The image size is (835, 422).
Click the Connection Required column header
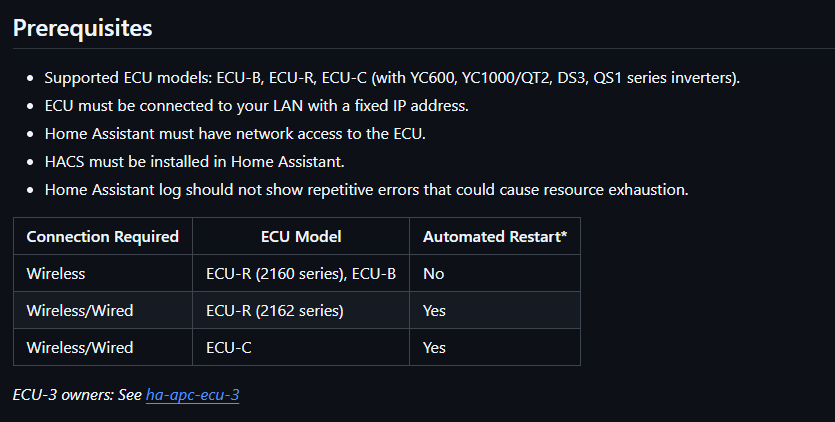click(102, 237)
